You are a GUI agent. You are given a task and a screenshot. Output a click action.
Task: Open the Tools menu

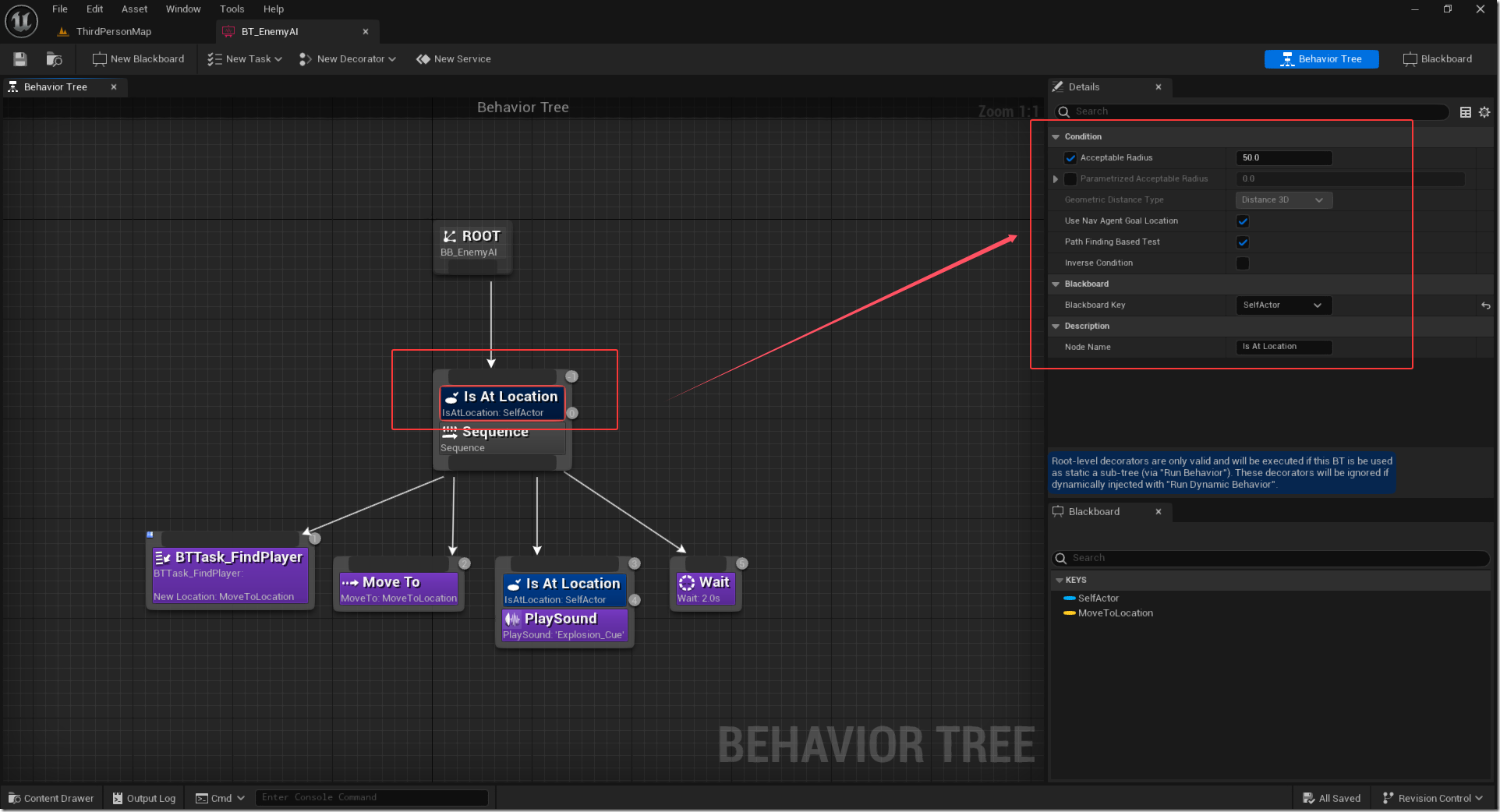point(232,9)
